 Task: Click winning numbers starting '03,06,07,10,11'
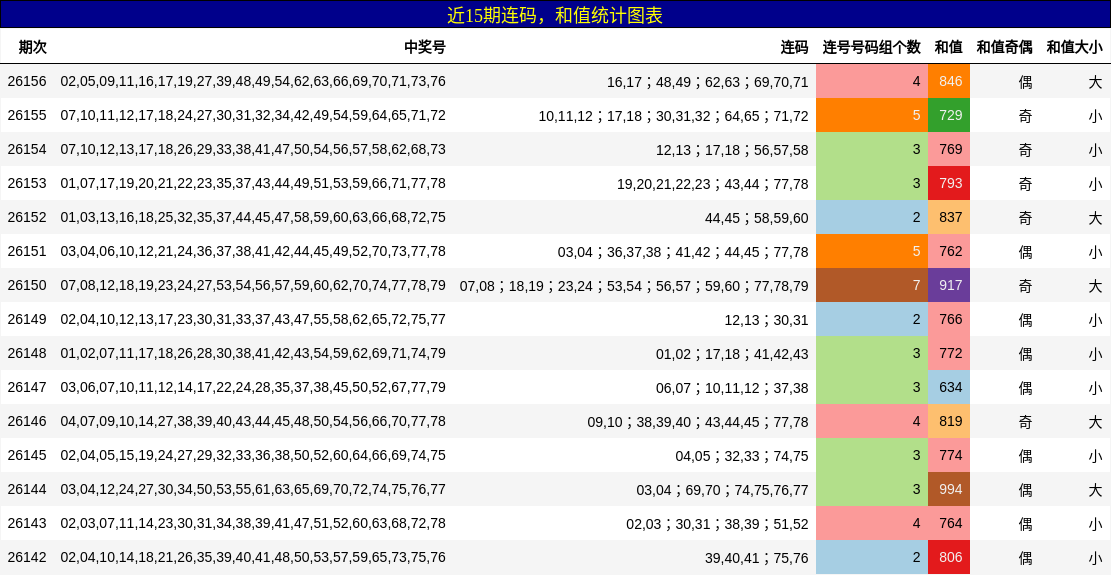pos(253,387)
